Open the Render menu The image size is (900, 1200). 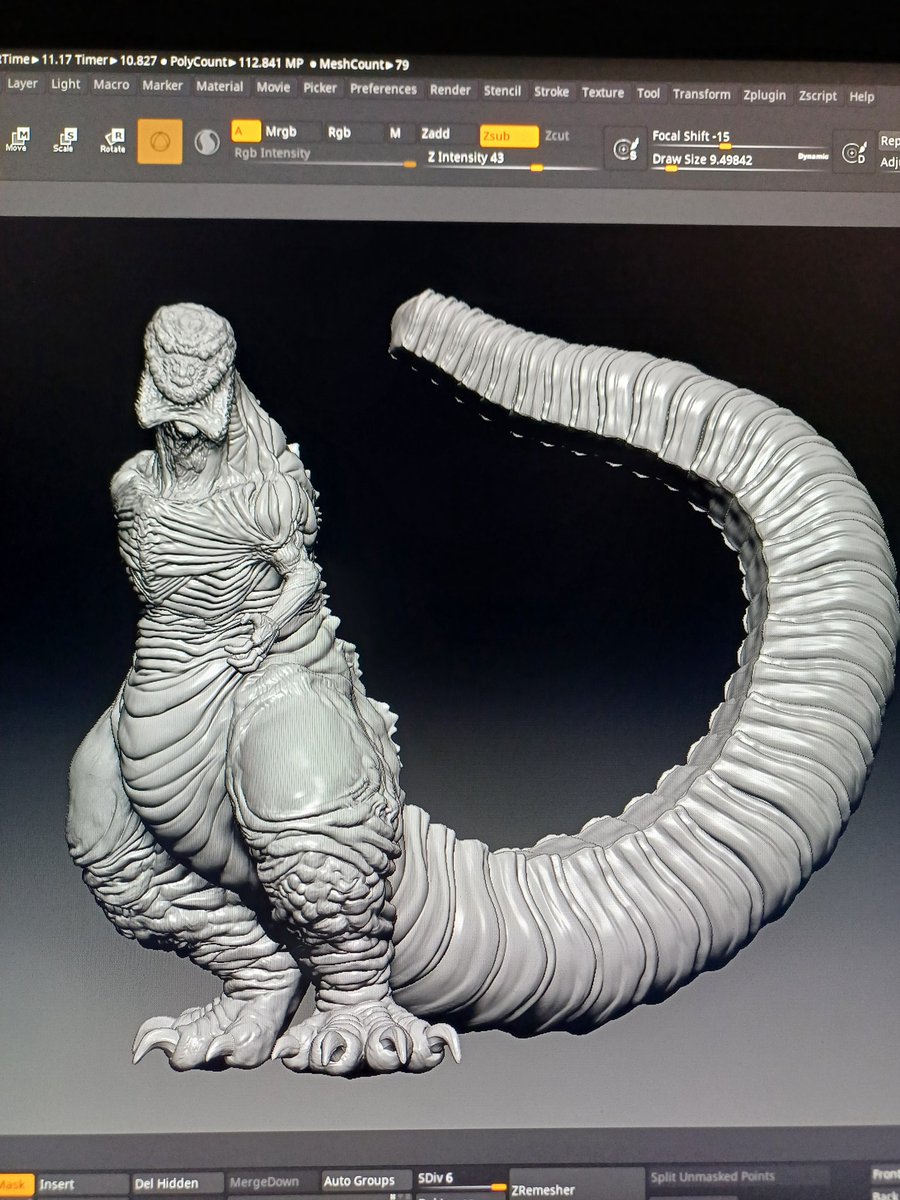tap(450, 90)
